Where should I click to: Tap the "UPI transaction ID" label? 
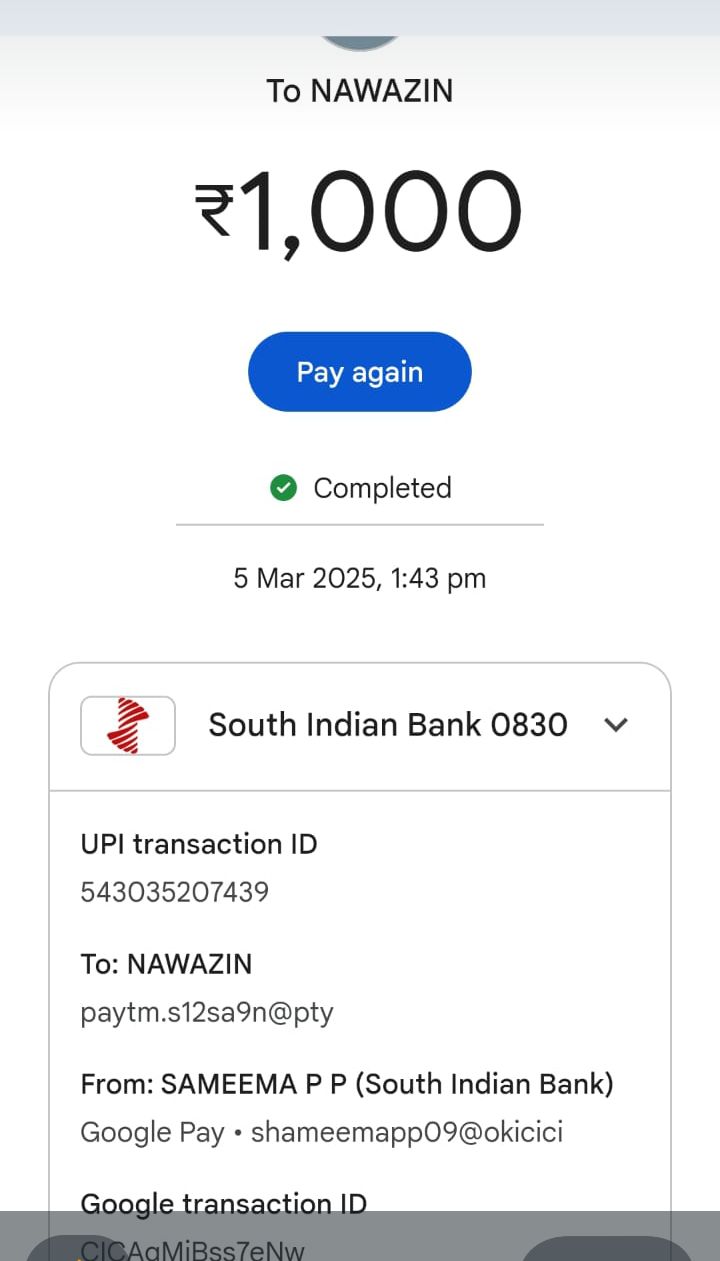pyautogui.click(x=198, y=844)
